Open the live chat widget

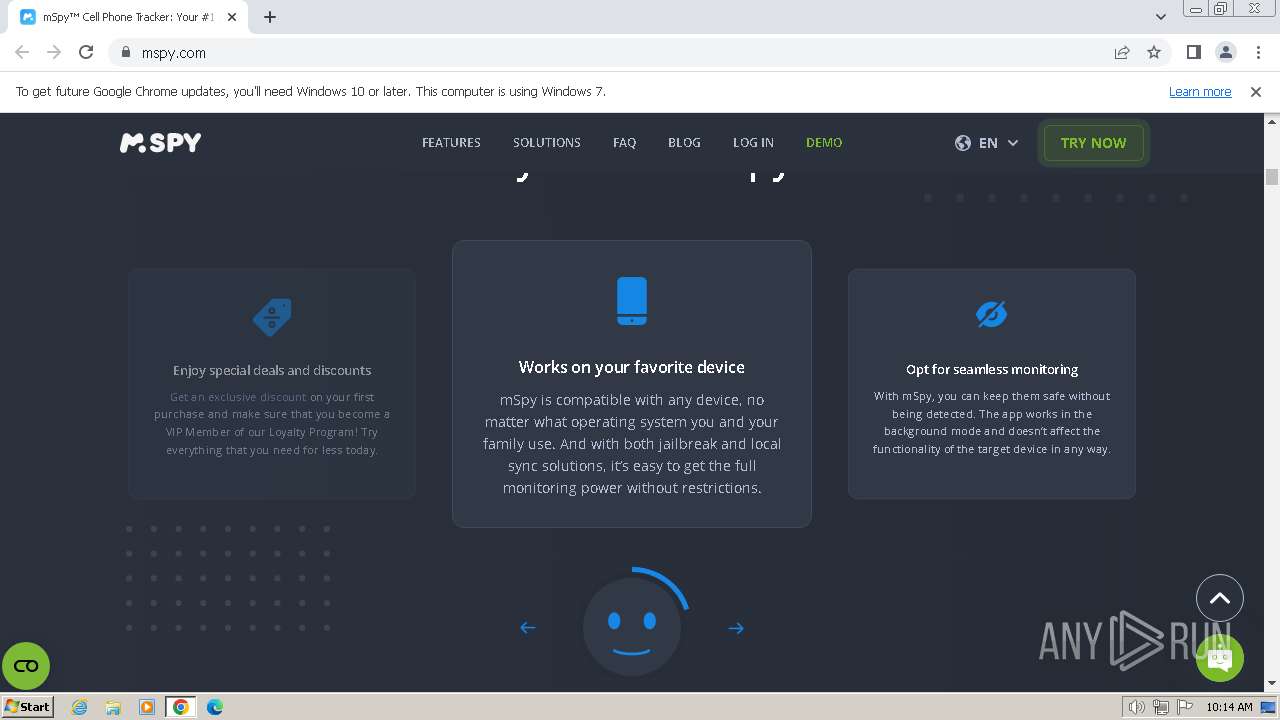click(1219, 658)
